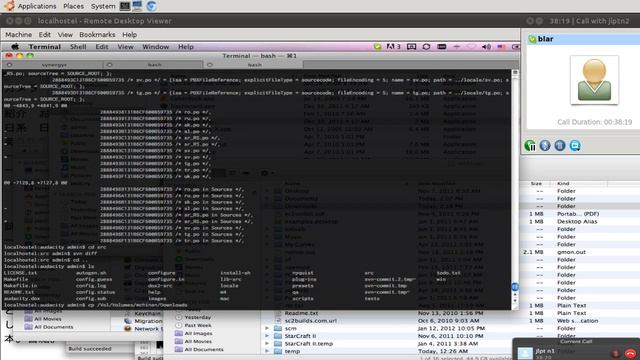This screenshot has height=360, width=640.
Task: Expand the scm folder in Finder
Action: [267, 328]
